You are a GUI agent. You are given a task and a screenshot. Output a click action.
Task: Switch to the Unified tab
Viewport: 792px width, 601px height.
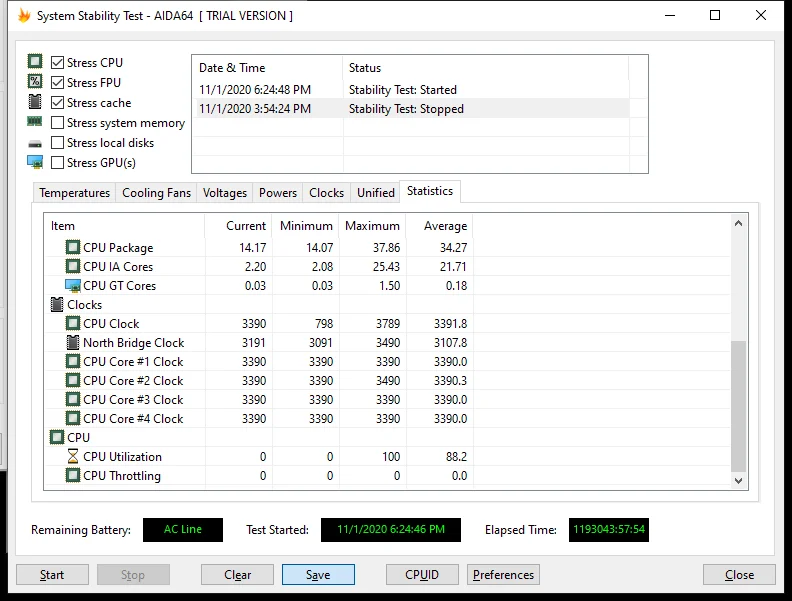(x=376, y=193)
